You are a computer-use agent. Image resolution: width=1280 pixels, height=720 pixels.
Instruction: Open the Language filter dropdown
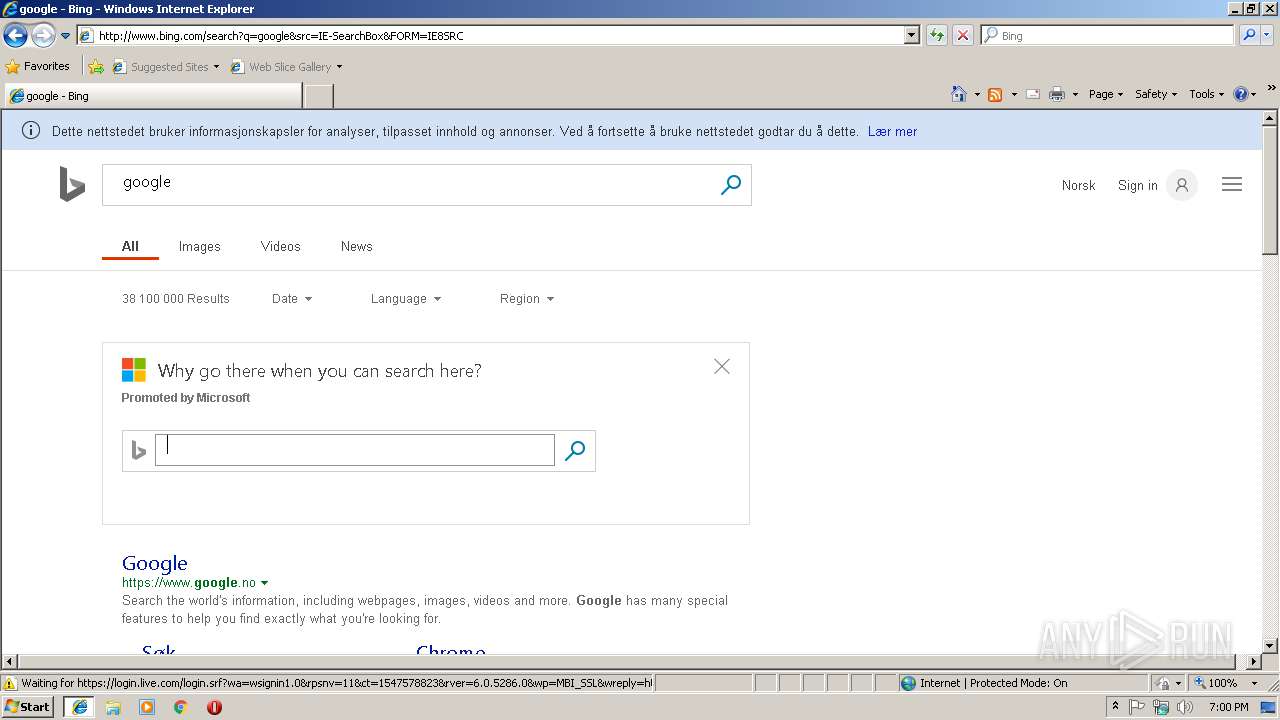[x=405, y=299]
